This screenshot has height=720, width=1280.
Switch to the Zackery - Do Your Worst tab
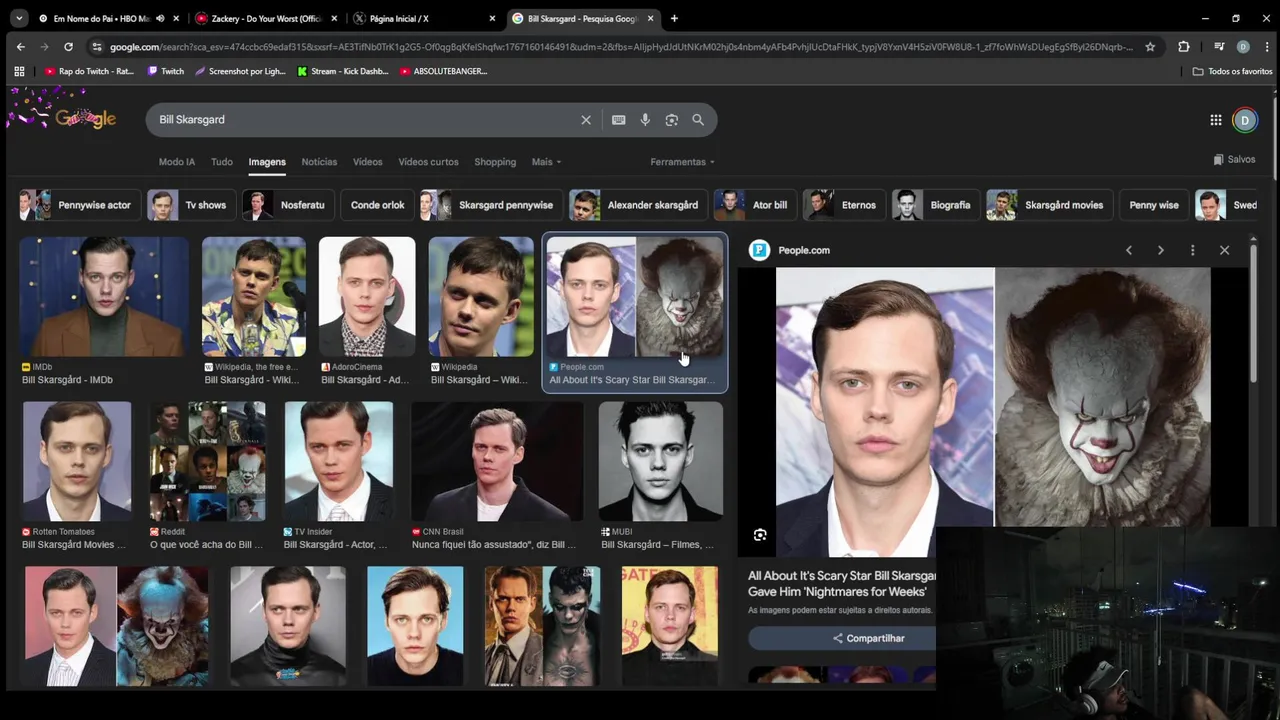tap(266, 18)
